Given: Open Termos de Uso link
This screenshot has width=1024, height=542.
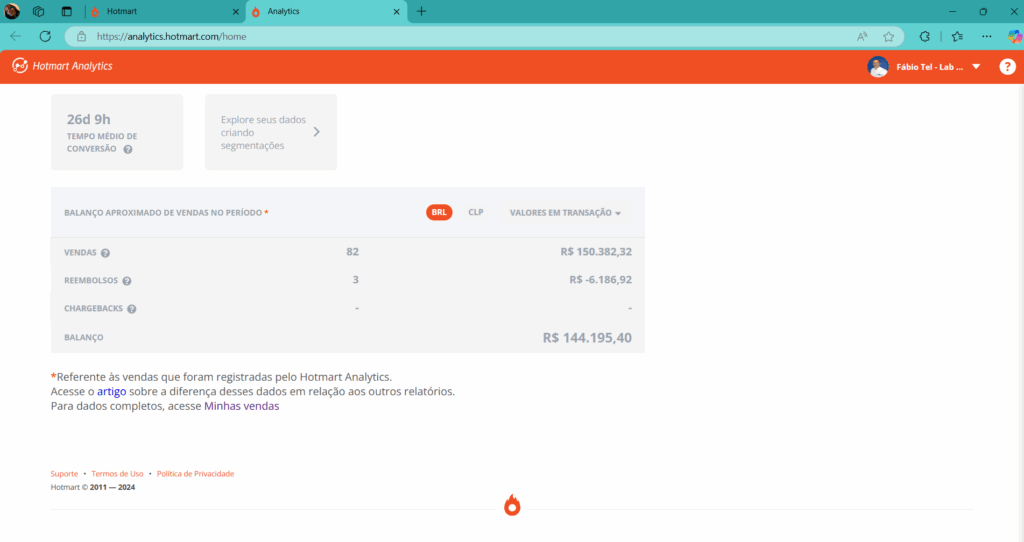Looking at the screenshot, I should (117, 473).
